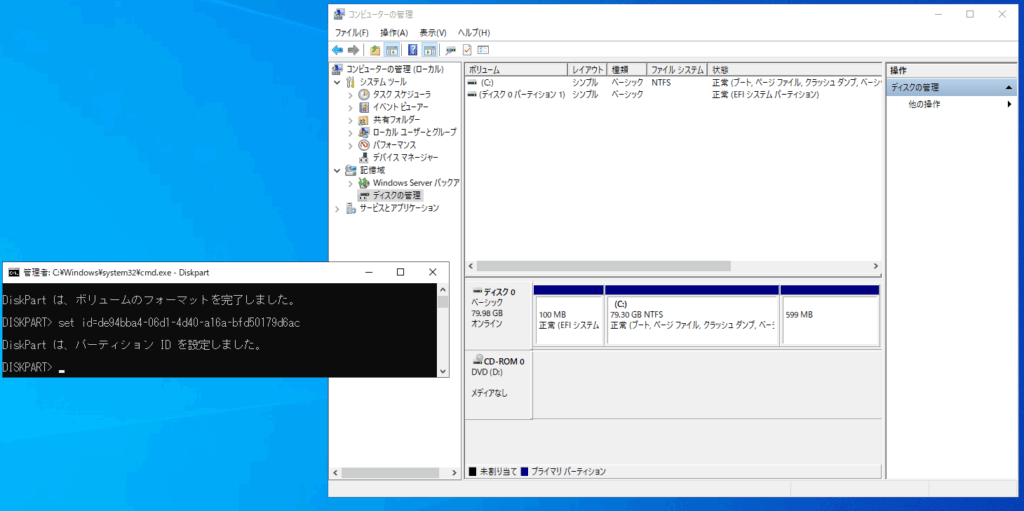The height and width of the screenshot is (511, 1024).
Task: Expand Services and Applications (サービスとアプリケーション) node
Action: (339, 208)
